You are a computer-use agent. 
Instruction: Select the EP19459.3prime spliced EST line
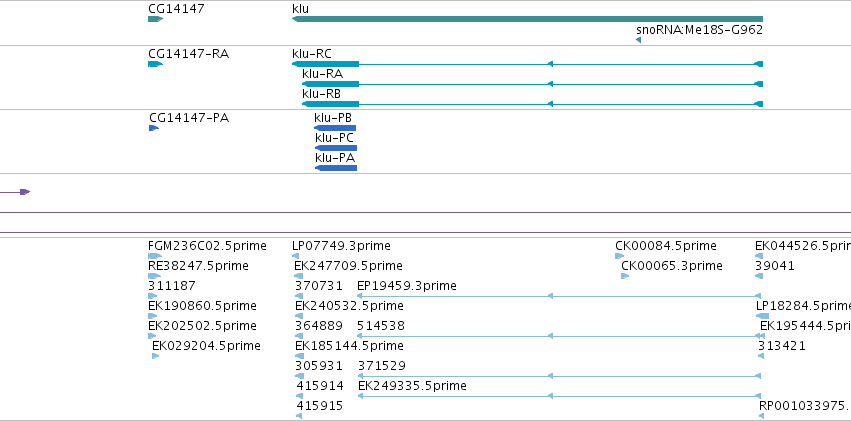click(x=558, y=296)
